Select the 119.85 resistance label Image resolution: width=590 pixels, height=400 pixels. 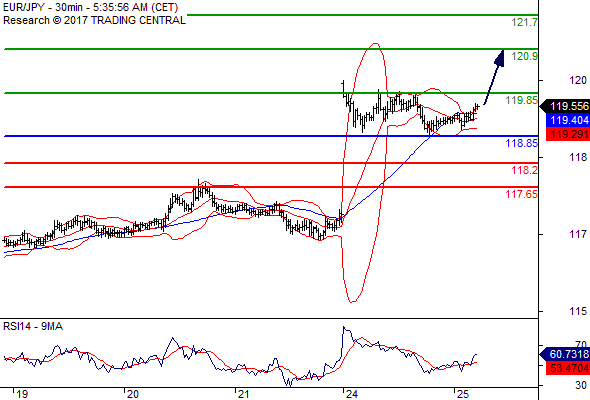[x=522, y=100]
